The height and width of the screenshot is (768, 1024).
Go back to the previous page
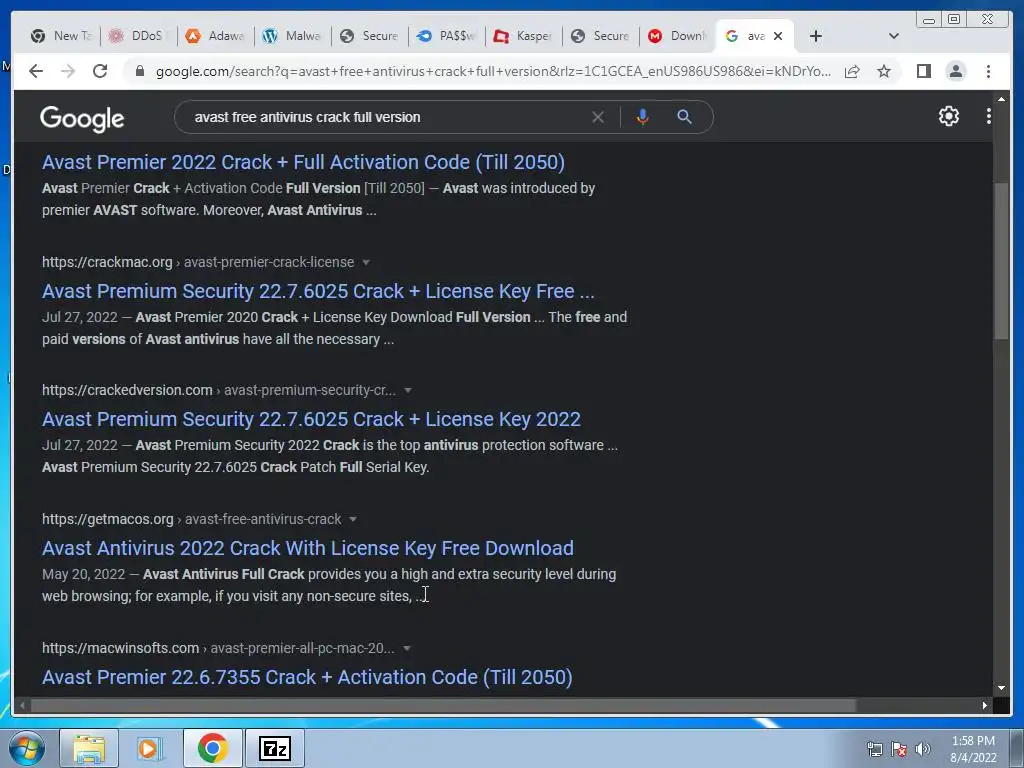[36, 71]
